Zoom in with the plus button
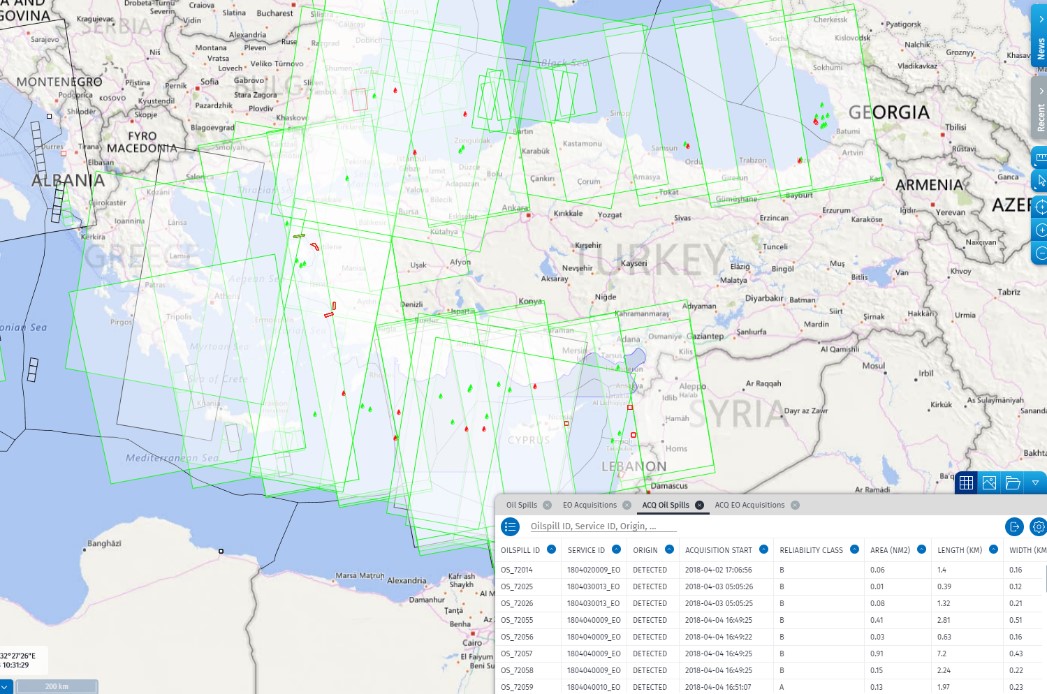This screenshot has width=1047, height=694. tap(1040, 230)
